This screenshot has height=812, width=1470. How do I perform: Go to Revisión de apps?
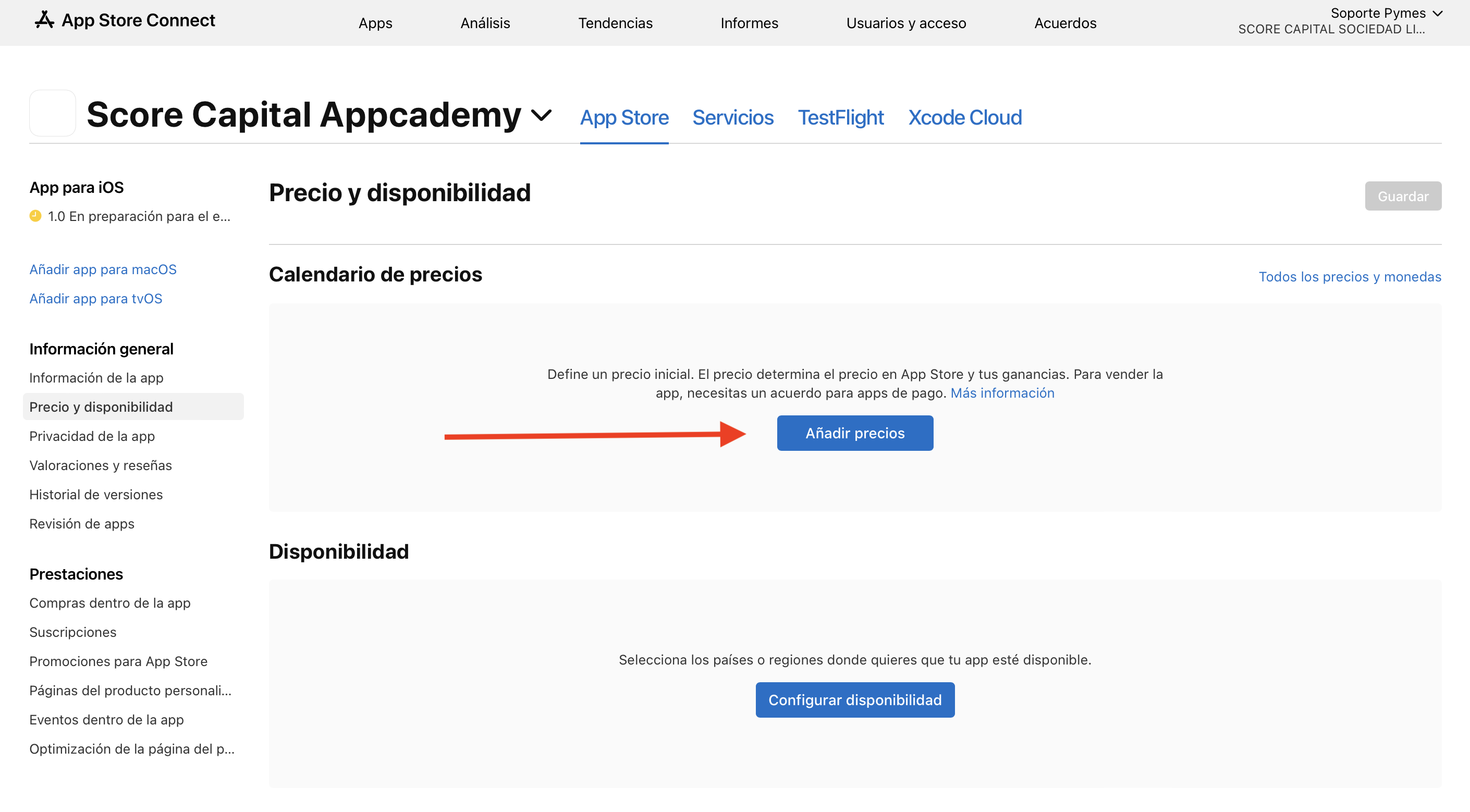pyautogui.click(x=82, y=523)
